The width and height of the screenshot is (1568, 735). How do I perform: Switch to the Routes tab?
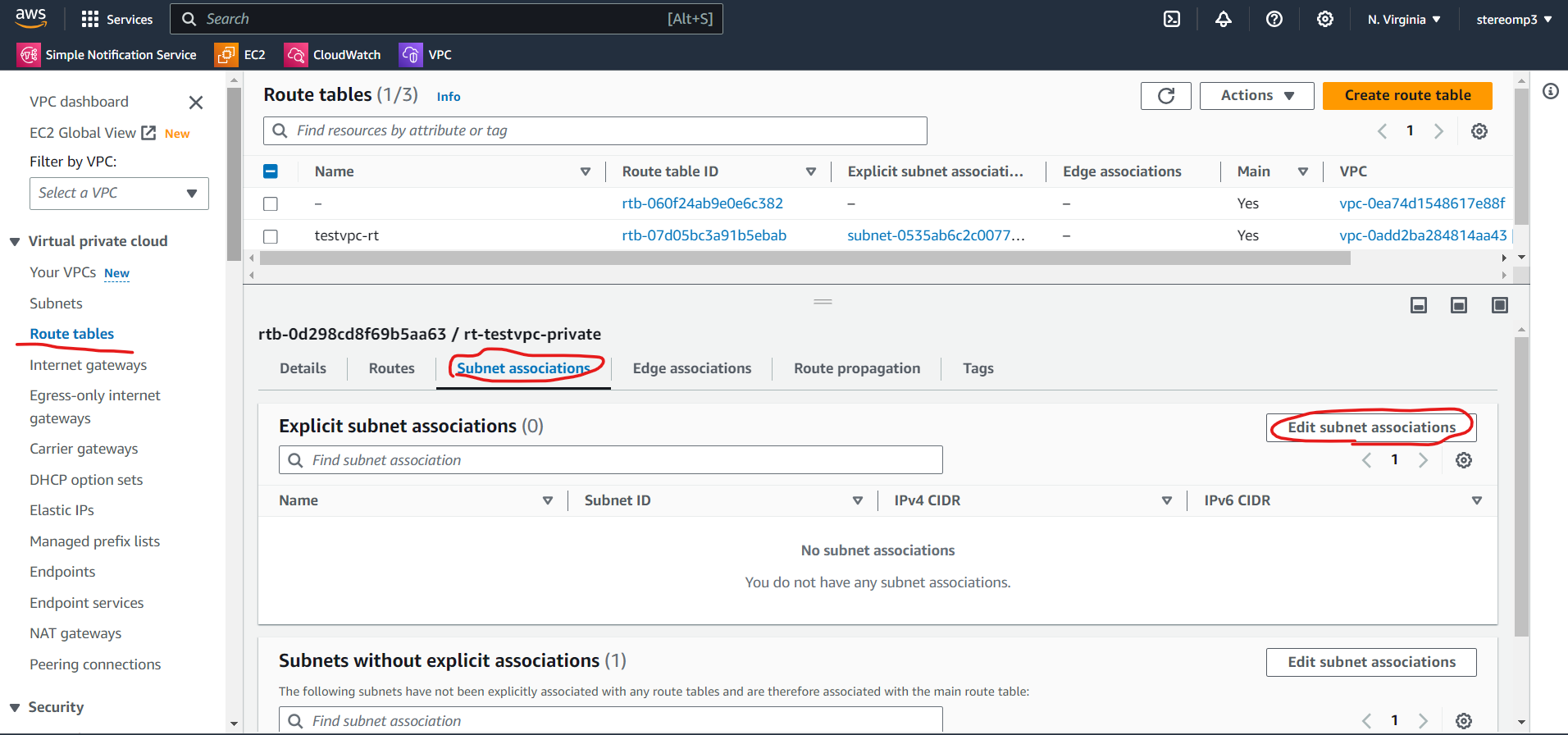coord(391,369)
